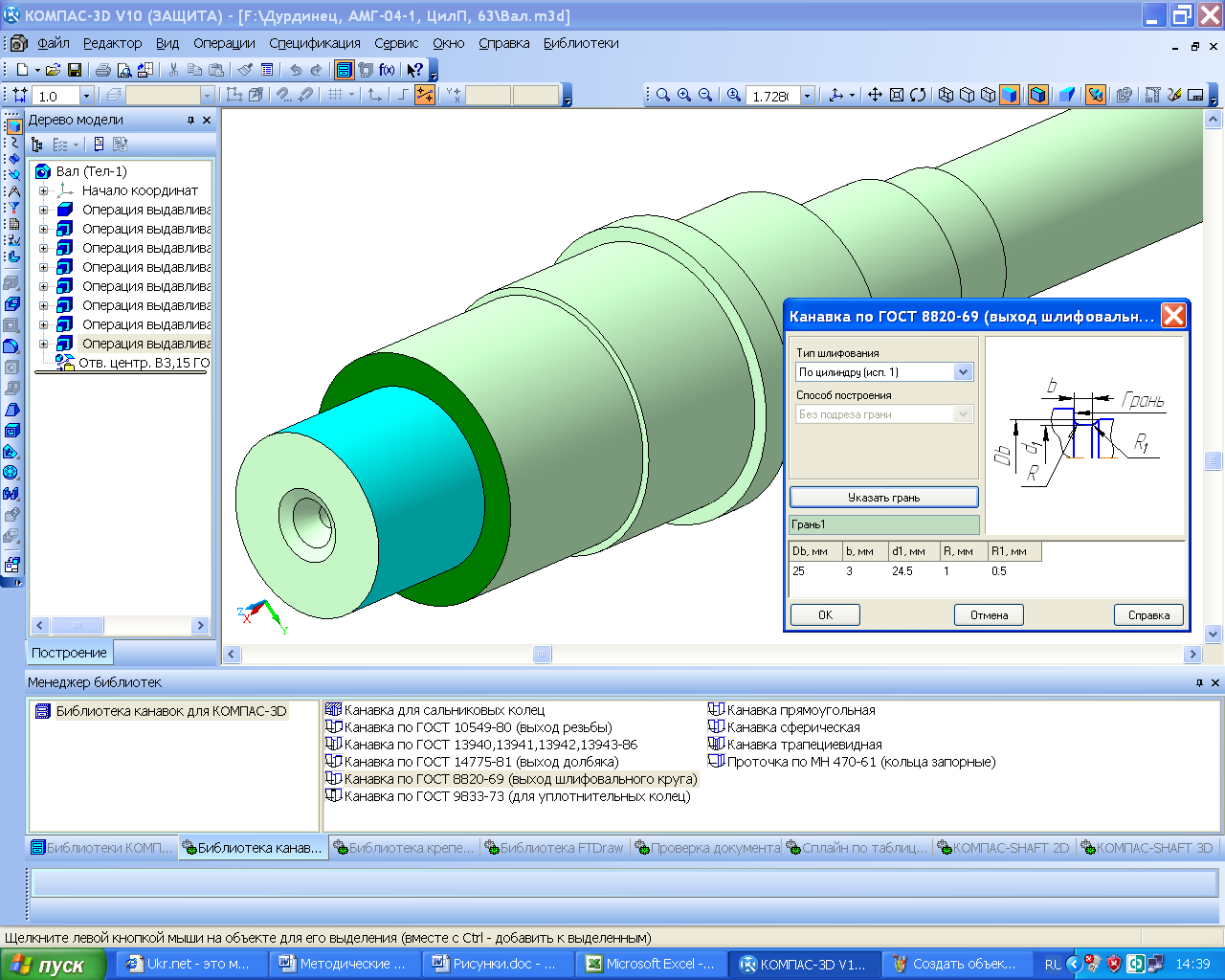Activate the pan view crossed-arrows tool
The width and height of the screenshot is (1225, 980).
(875, 95)
